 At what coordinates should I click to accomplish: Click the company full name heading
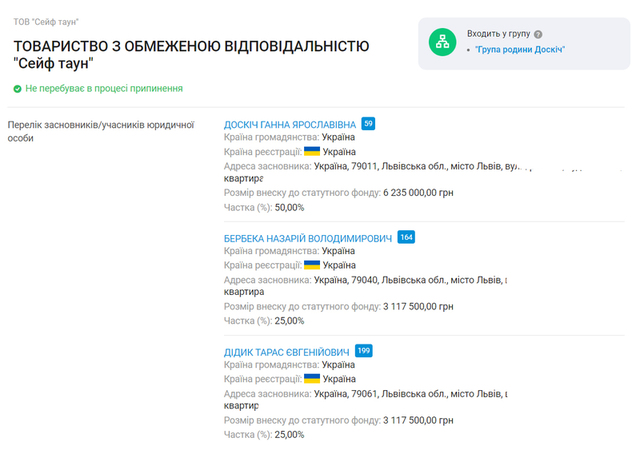[x=190, y=55]
